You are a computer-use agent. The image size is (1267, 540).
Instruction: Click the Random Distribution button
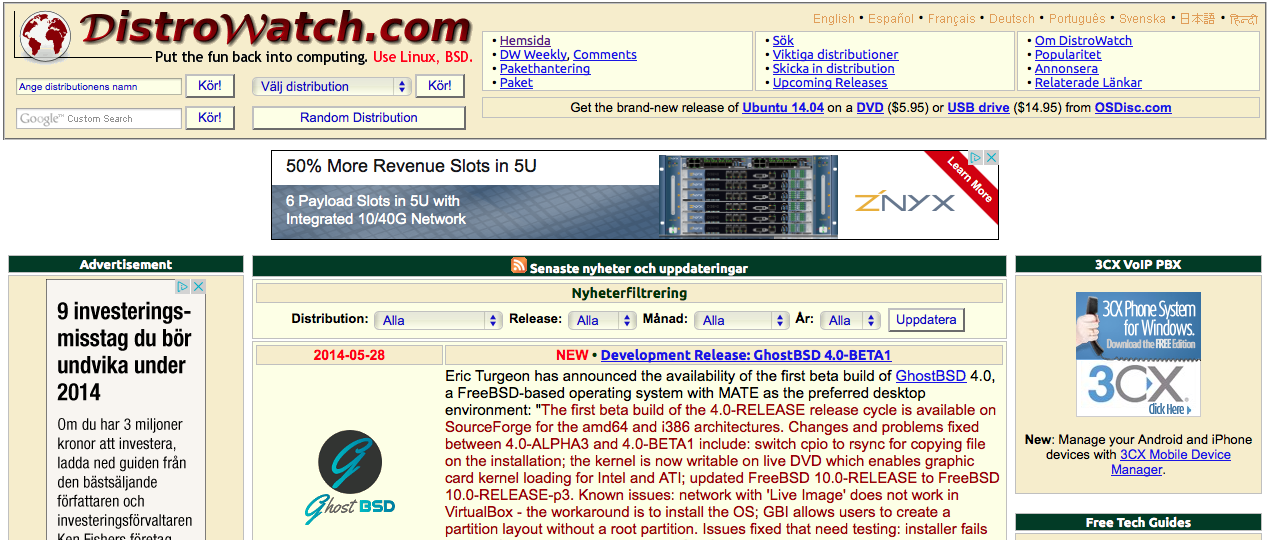359,118
